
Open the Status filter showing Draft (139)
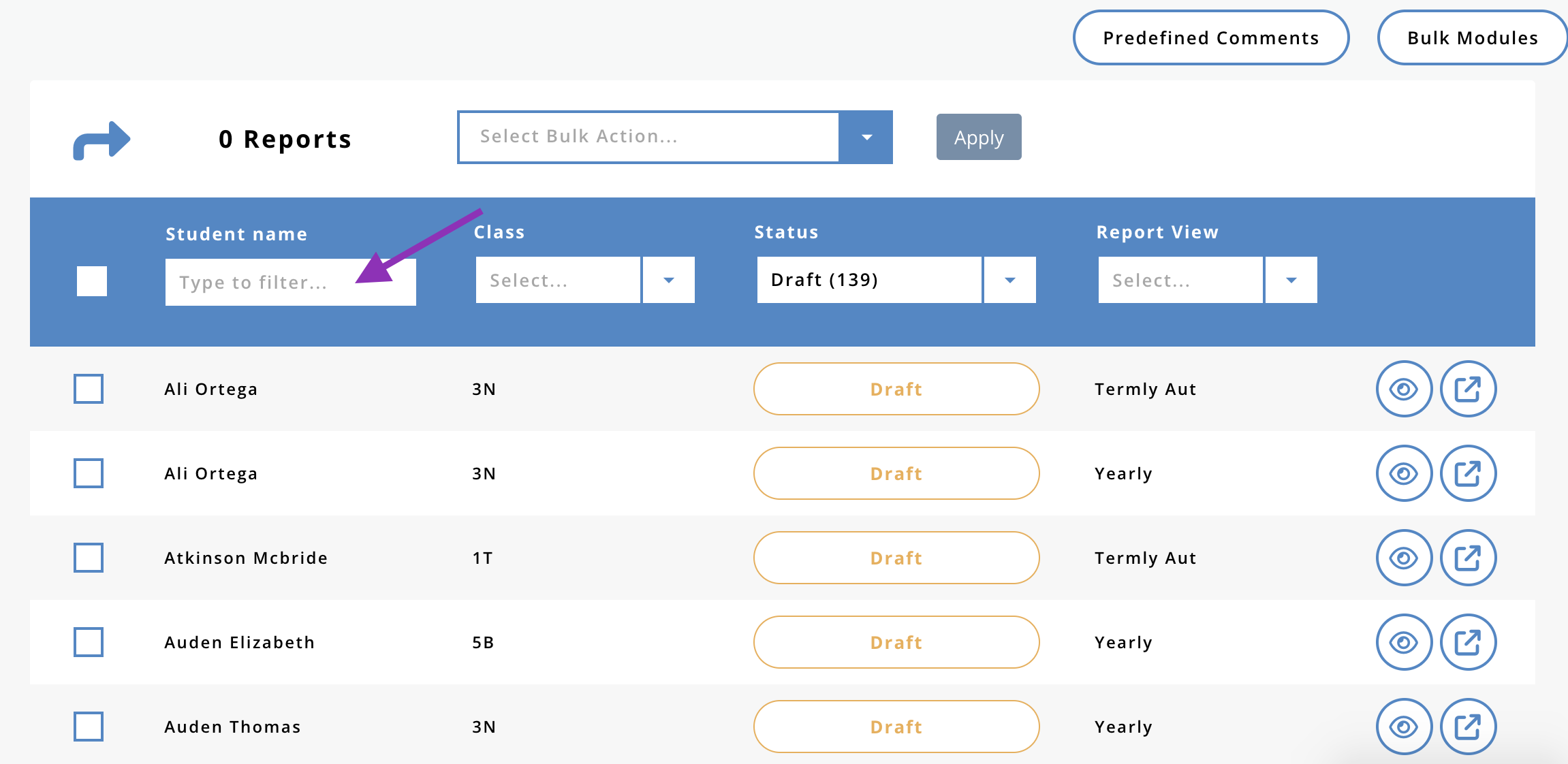[1009, 280]
